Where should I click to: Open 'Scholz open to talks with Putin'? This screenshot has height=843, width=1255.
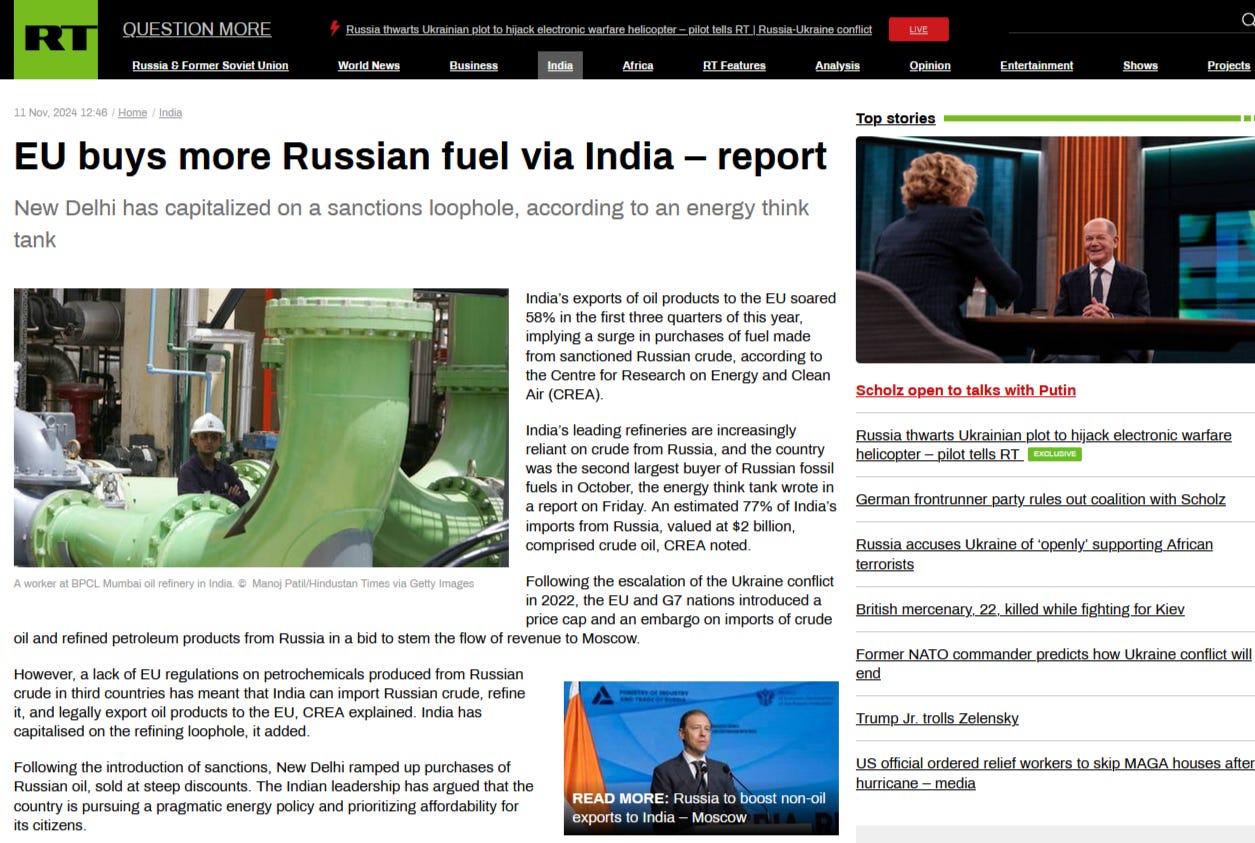pyautogui.click(x=966, y=391)
